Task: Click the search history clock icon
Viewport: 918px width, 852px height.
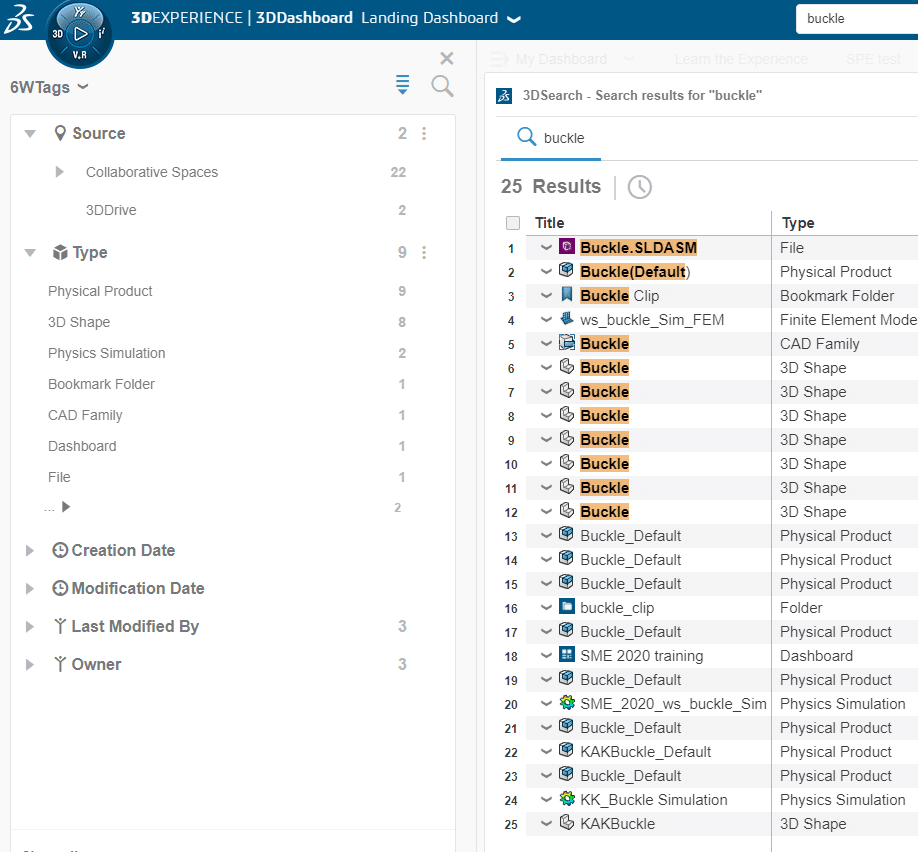Action: (639, 187)
